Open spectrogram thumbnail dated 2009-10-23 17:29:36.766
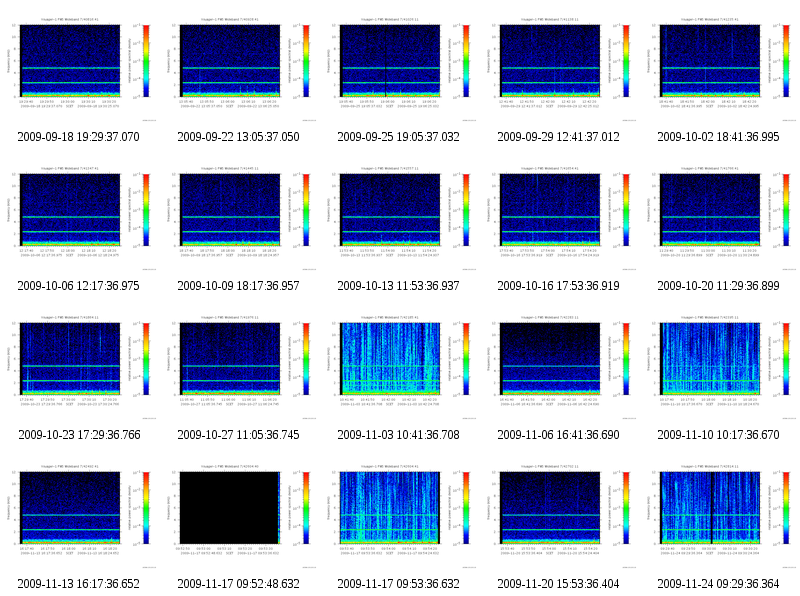 tap(79, 367)
